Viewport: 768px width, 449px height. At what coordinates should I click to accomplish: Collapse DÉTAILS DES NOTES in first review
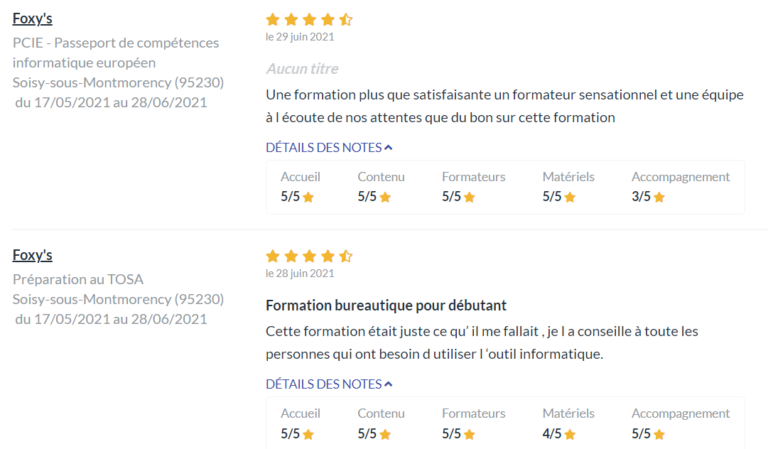tap(329, 147)
